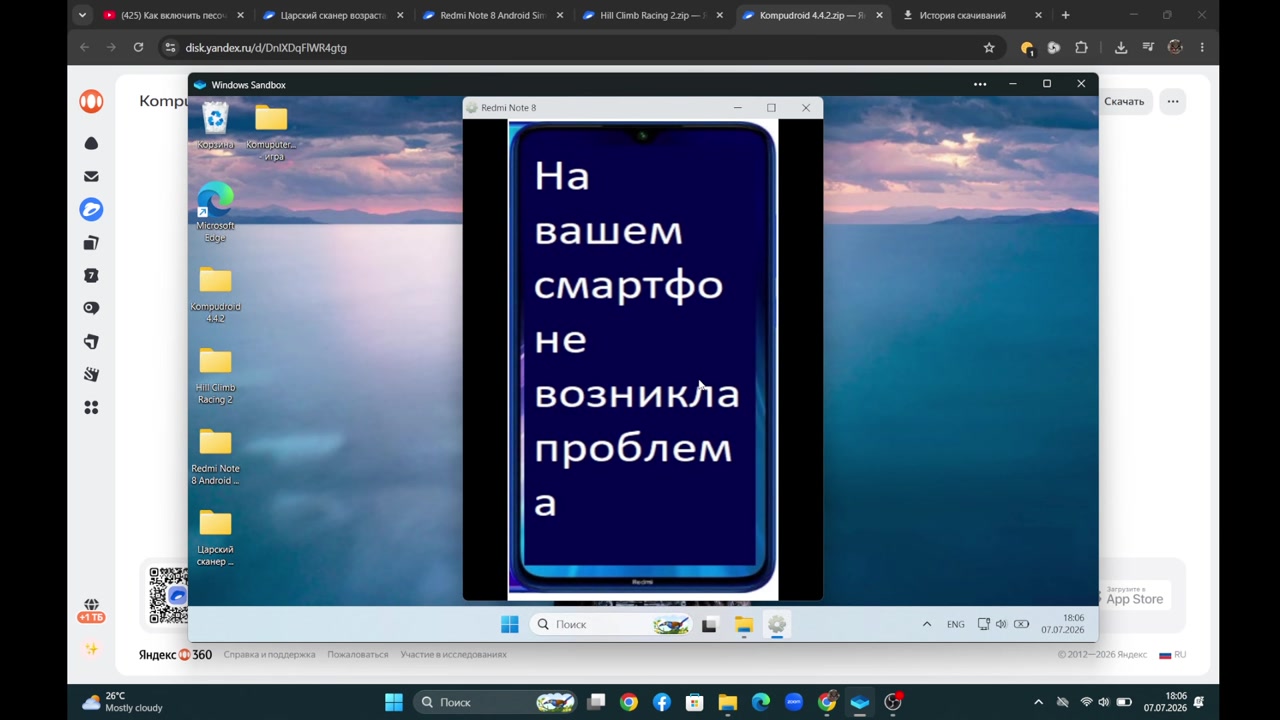Open the Yandex Documents sidebar icon
The height and width of the screenshot is (720, 1280).
91,243
